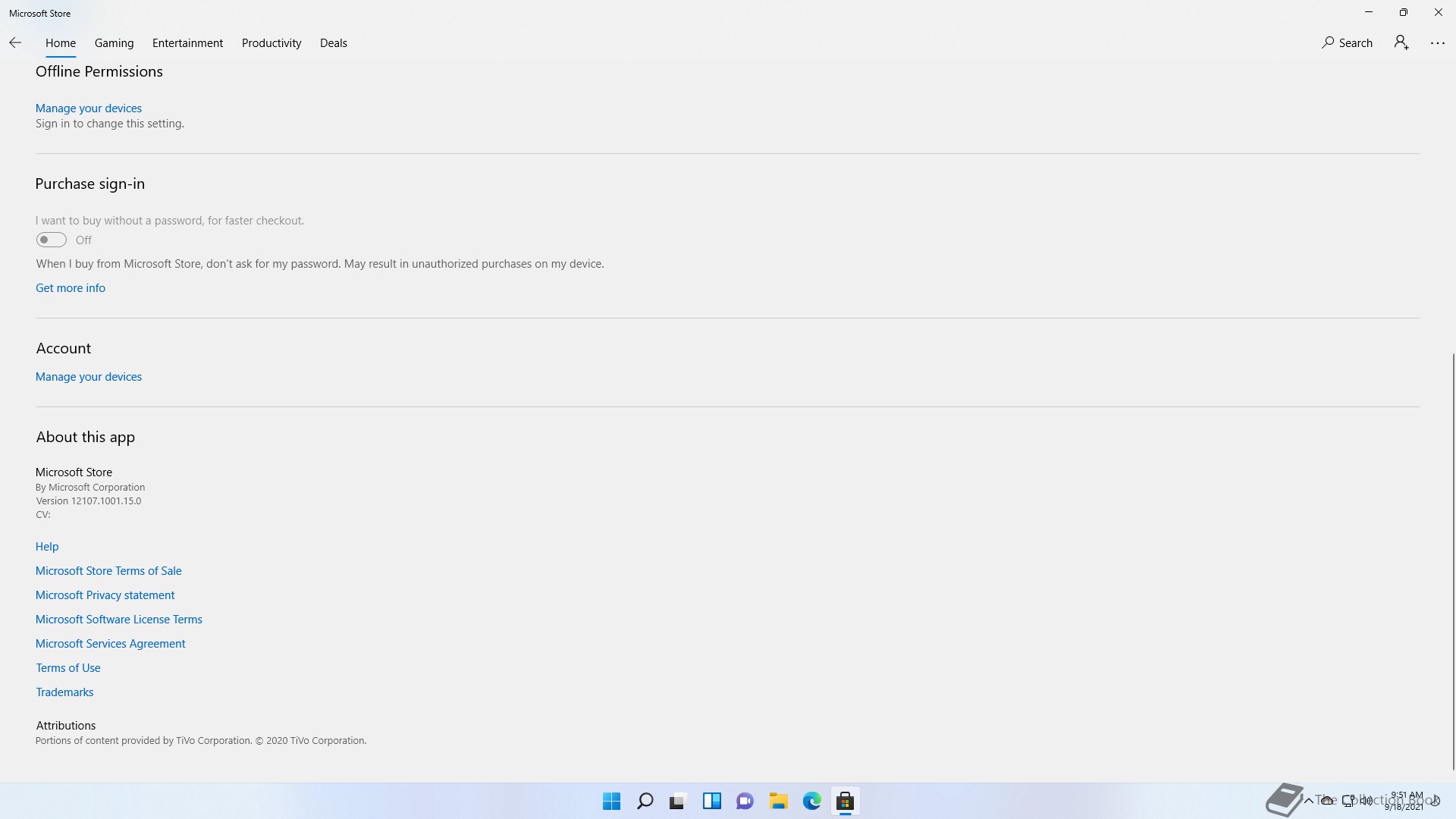
Task: Switch to the Gaming tab
Action: pyautogui.click(x=114, y=43)
